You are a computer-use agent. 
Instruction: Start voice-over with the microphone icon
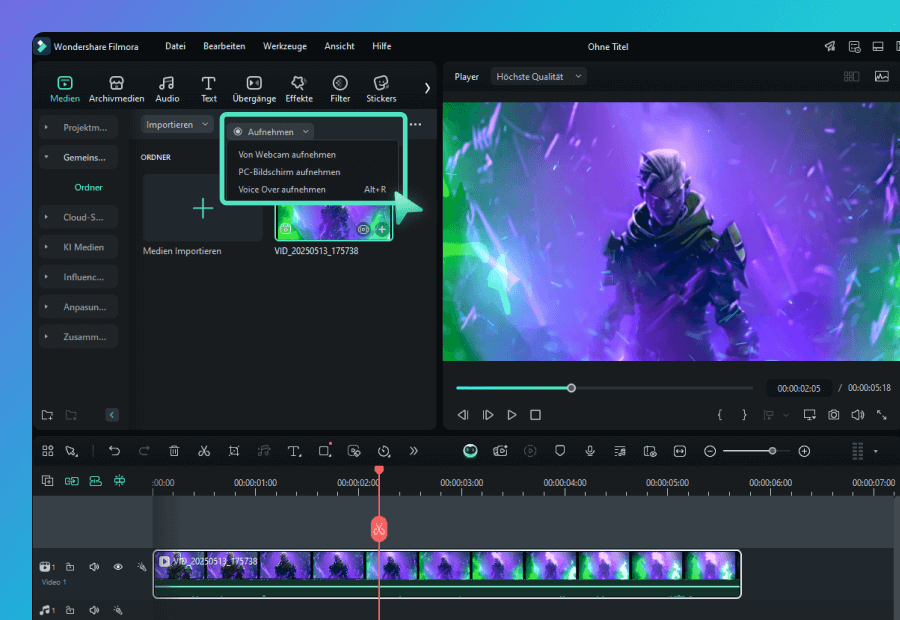click(589, 451)
